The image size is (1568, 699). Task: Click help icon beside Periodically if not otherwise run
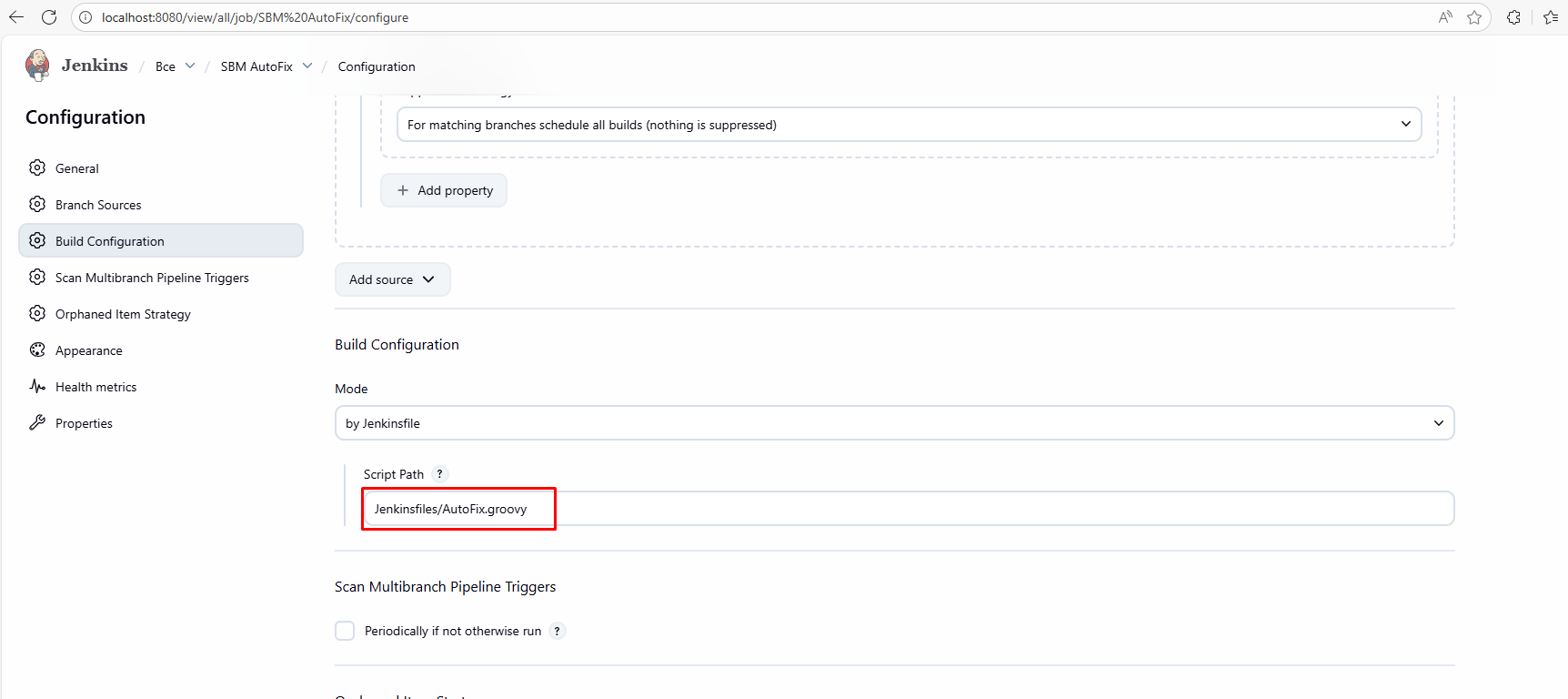click(557, 631)
